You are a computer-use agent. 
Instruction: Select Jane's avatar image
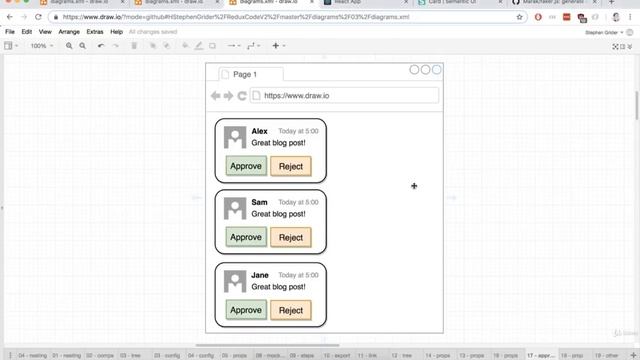pos(235,281)
